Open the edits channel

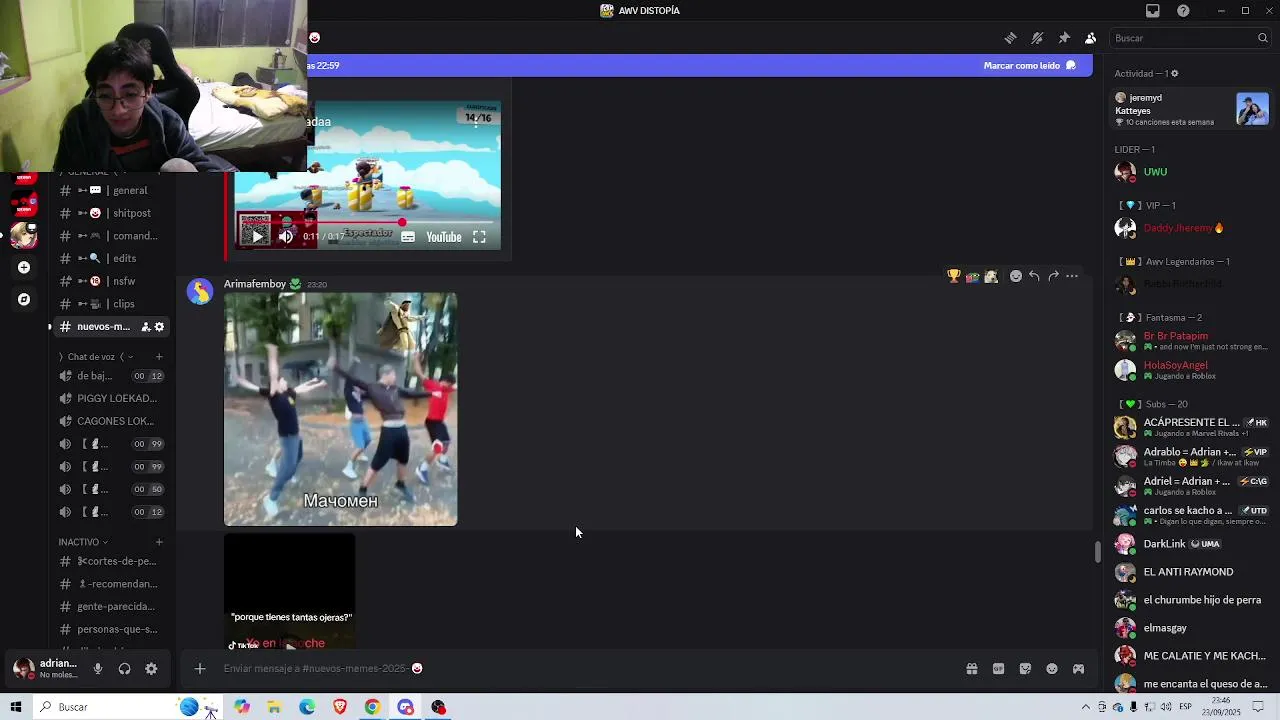[x=112, y=258]
